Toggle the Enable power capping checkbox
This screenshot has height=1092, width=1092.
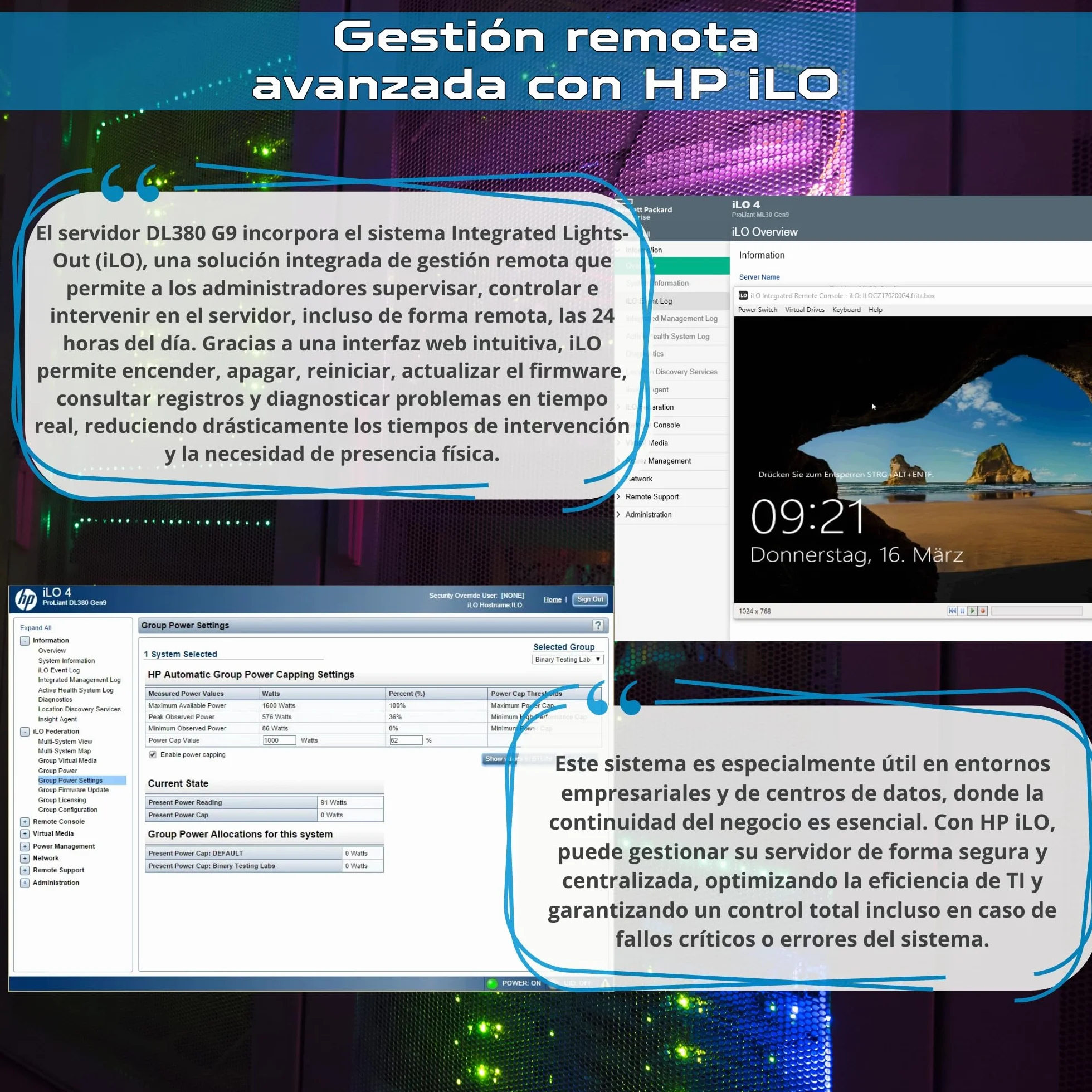click(153, 754)
